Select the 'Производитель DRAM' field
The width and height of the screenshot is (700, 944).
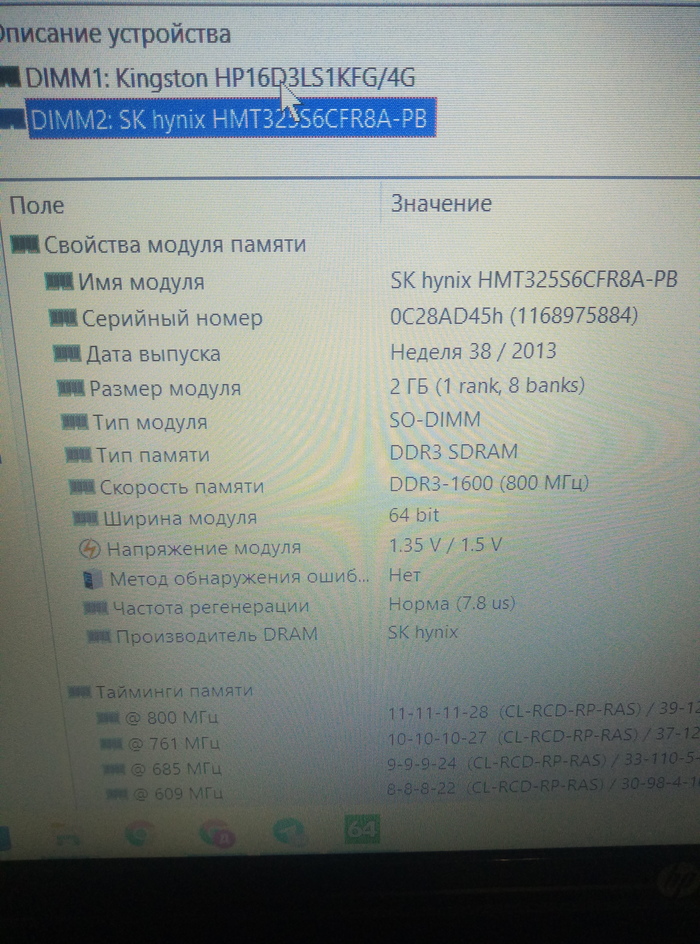tap(216, 635)
